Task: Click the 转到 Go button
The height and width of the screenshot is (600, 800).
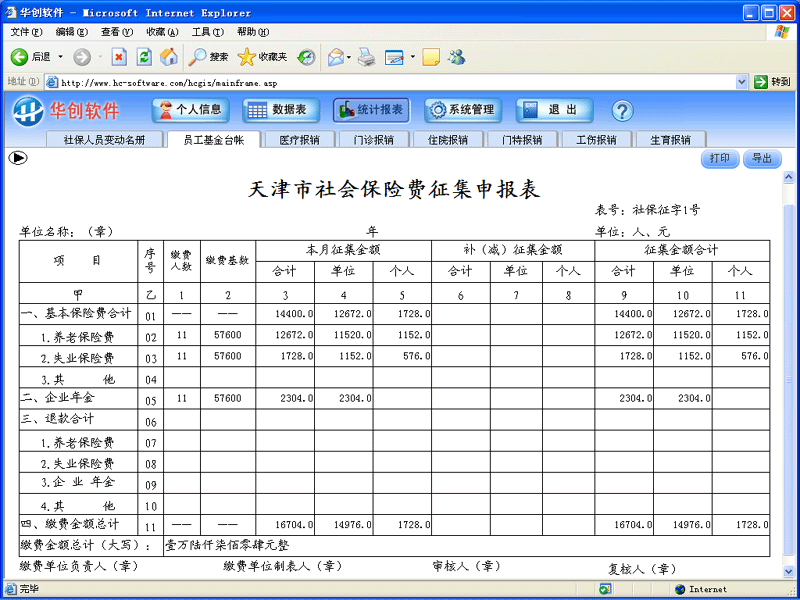Action: click(x=772, y=82)
